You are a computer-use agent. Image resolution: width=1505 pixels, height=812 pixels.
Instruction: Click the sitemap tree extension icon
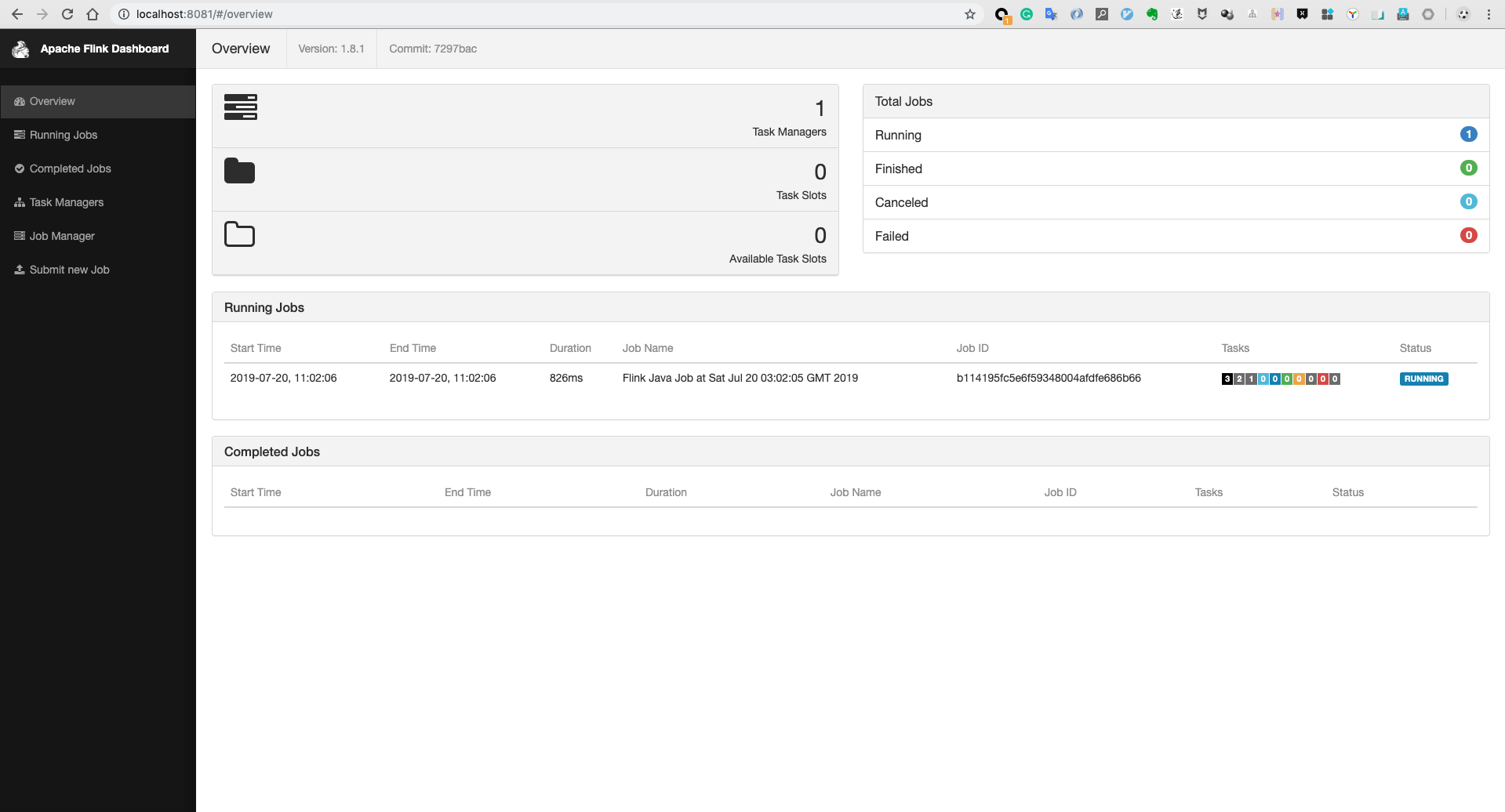tap(1252, 14)
